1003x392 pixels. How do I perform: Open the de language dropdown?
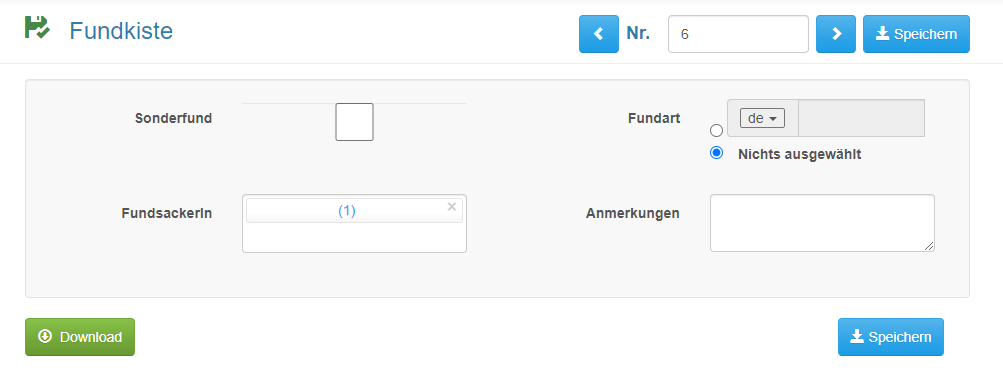coord(762,118)
